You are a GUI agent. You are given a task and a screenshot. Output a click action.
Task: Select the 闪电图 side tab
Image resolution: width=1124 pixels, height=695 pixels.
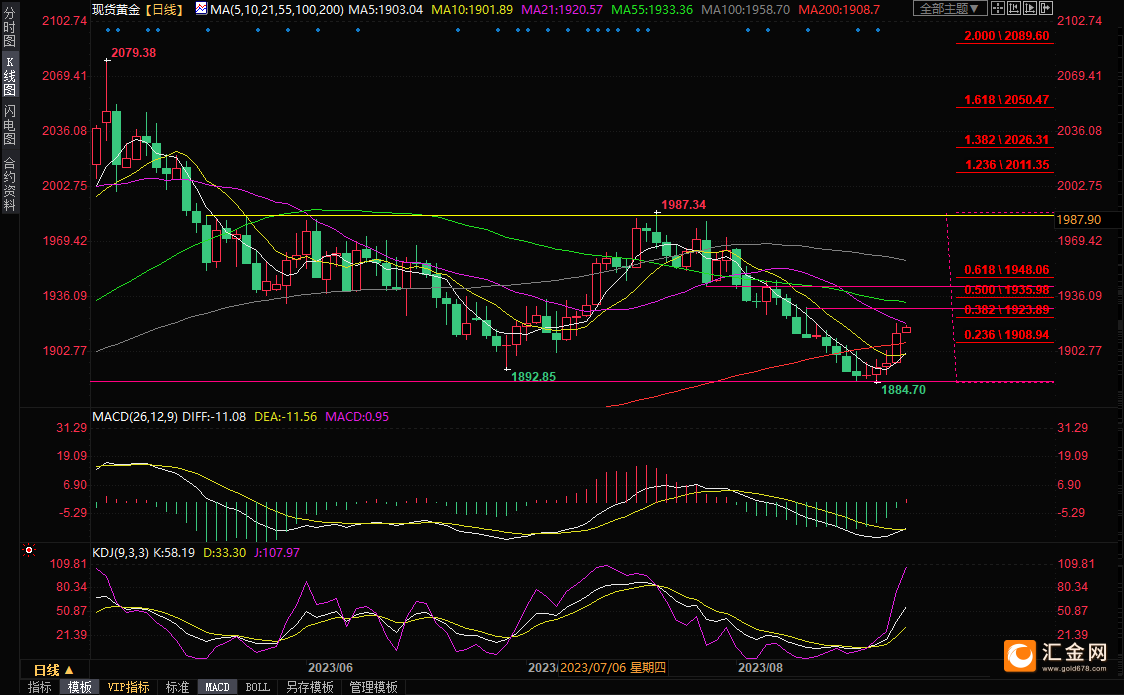9,125
